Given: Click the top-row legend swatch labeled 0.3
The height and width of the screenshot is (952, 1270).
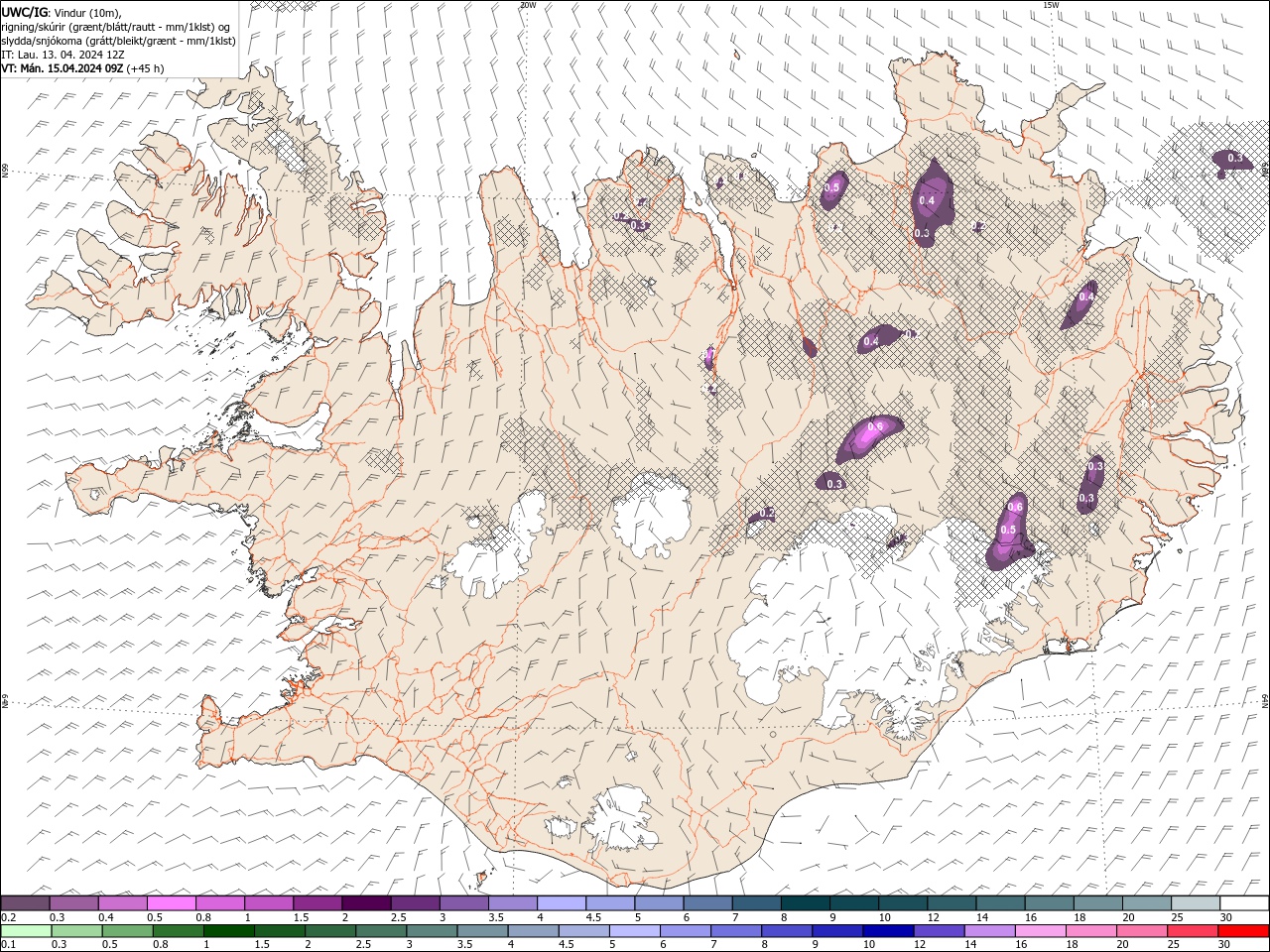Looking at the screenshot, I should click(x=73, y=903).
